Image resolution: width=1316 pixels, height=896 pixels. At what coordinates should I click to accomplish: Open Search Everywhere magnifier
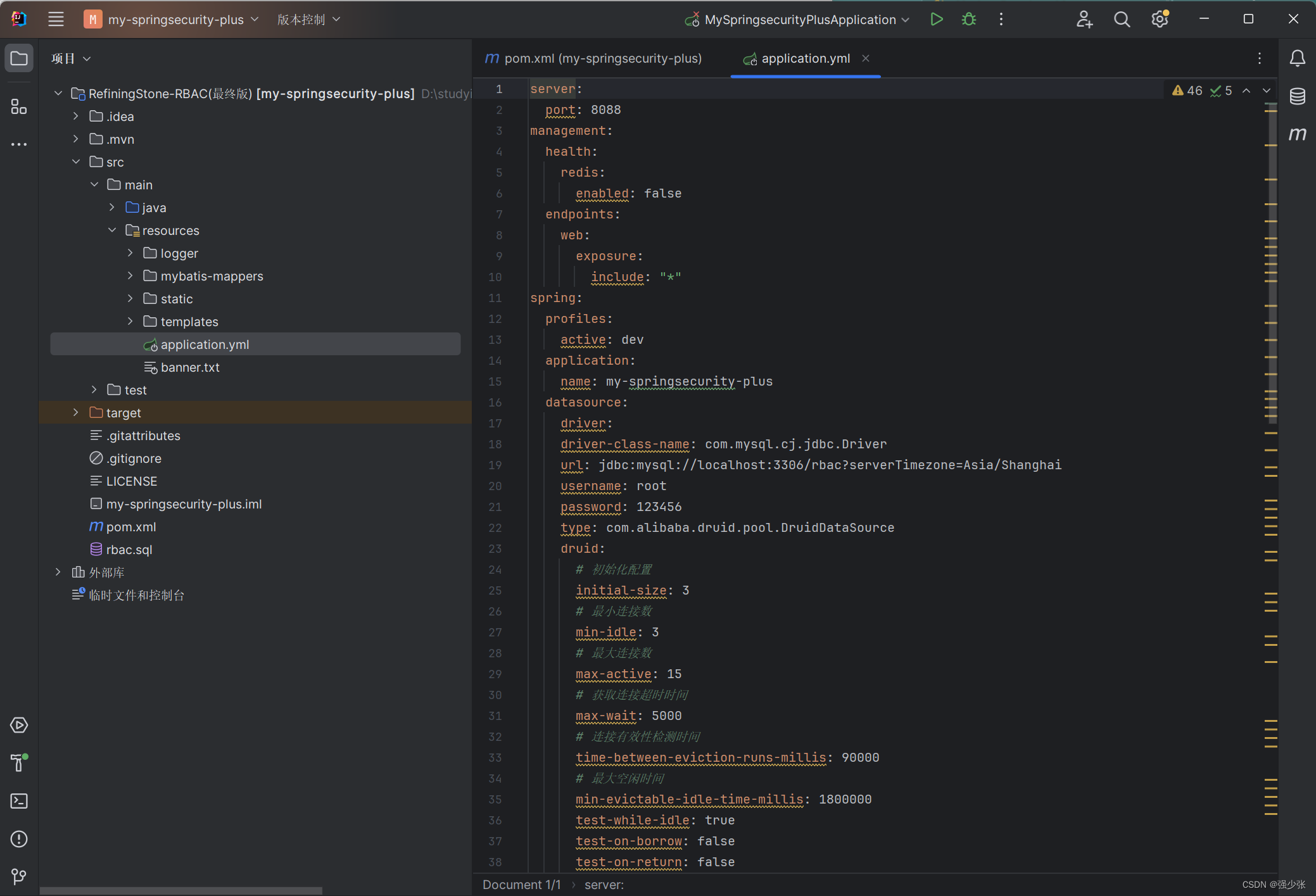tap(1122, 20)
